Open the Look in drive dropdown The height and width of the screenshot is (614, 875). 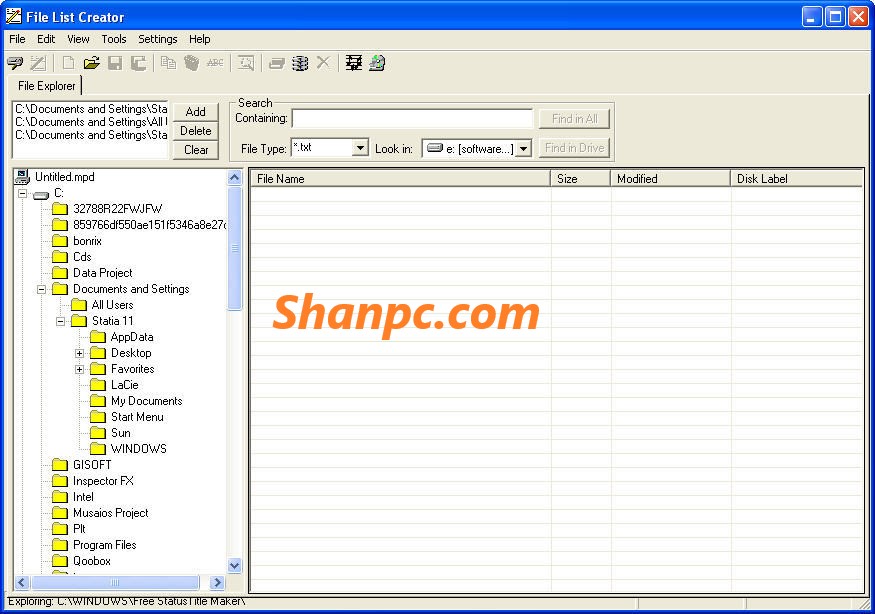click(523, 149)
